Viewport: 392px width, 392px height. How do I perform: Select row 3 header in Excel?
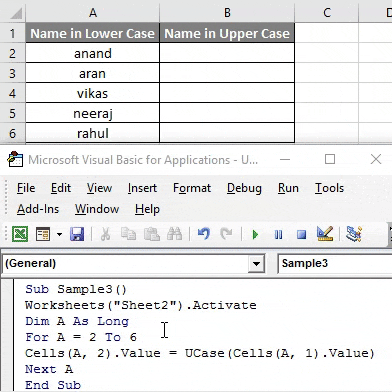pos(13,73)
